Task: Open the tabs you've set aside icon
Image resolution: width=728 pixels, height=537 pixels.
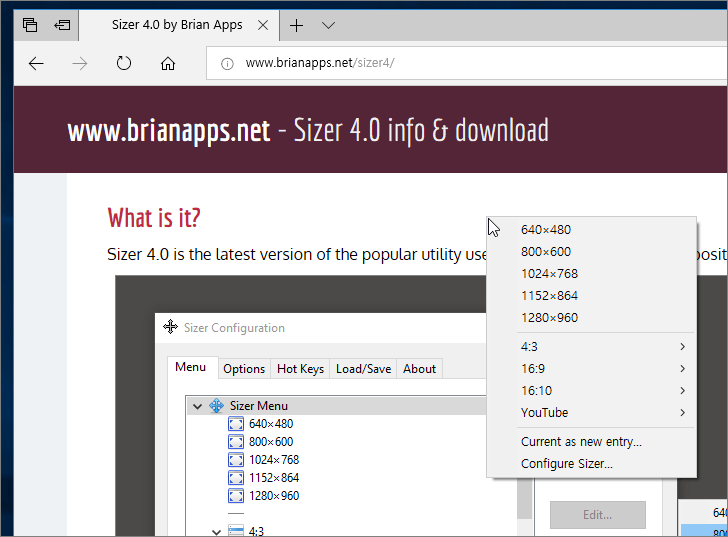Action: click(x=30, y=25)
